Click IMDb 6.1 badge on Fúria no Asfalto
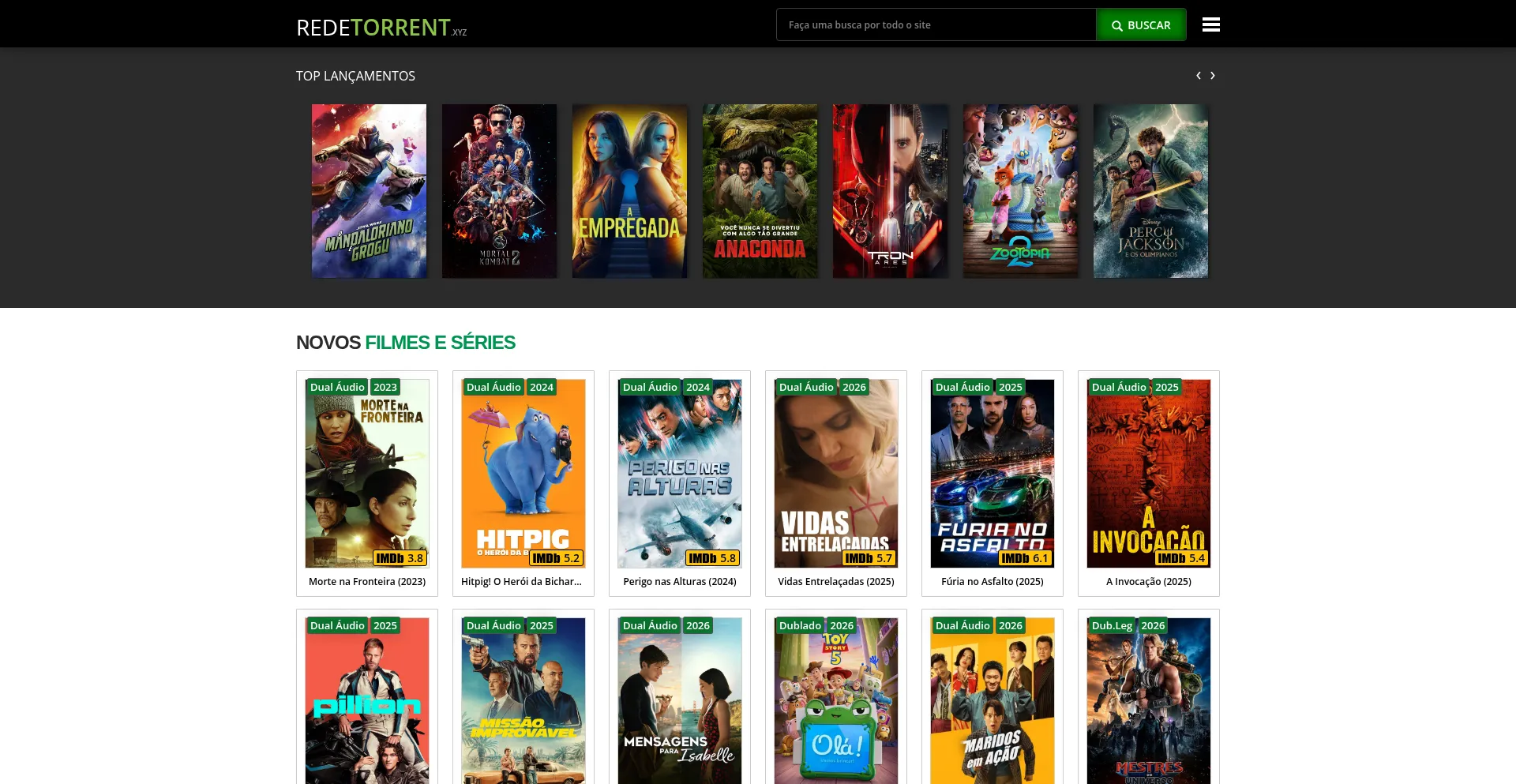The width and height of the screenshot is (1516, 784). tap(1025, 558)
